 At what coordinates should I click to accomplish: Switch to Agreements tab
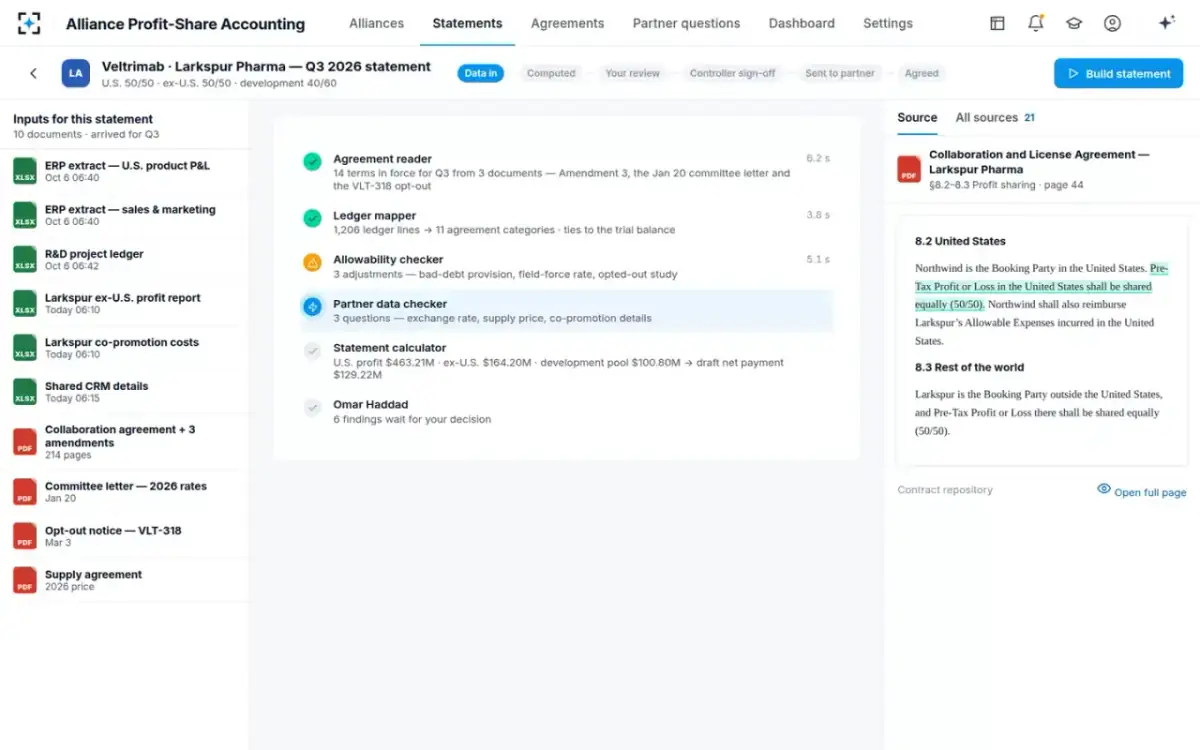click(567, 23)
